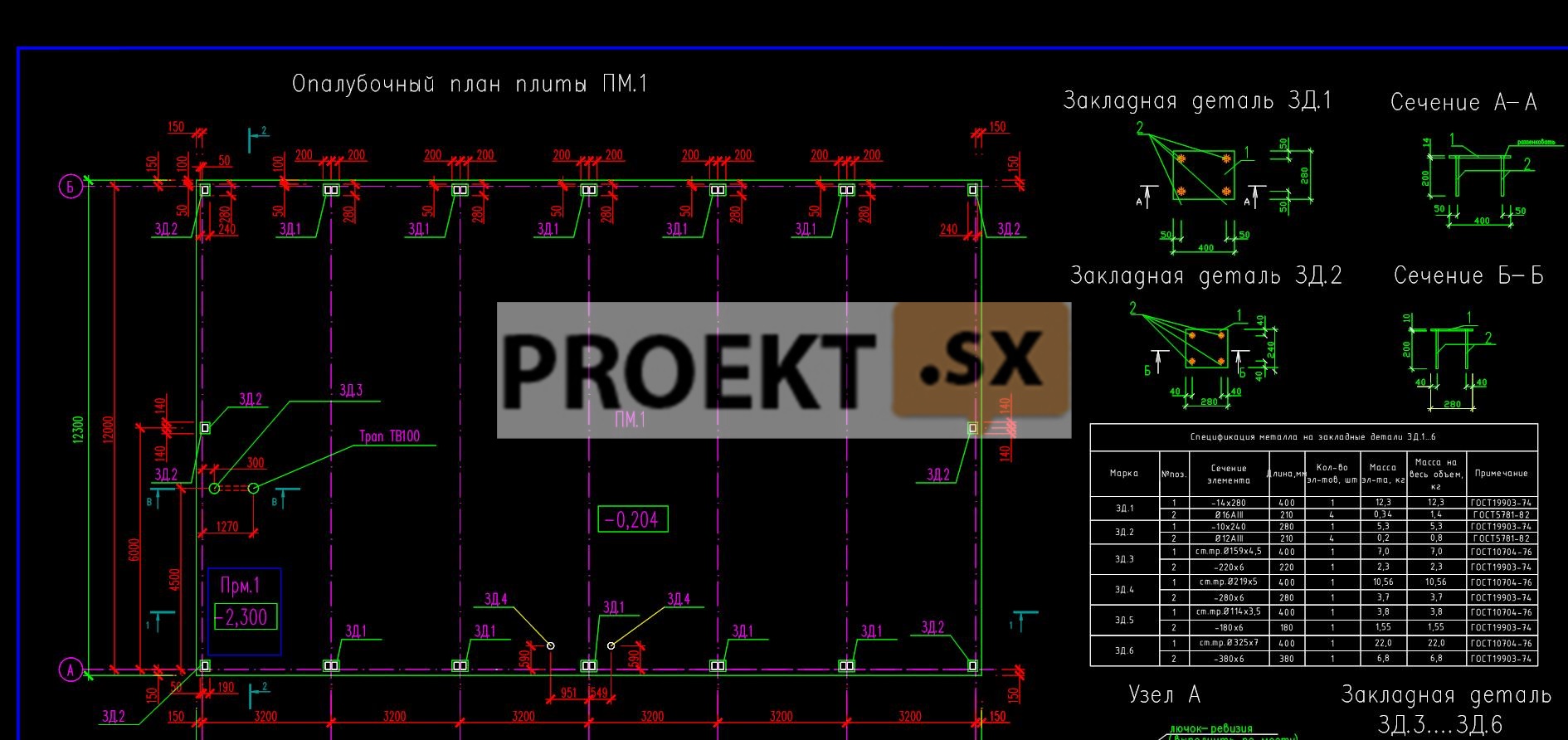1568x740 pixels.
Task: Select the '0,34' mass cell
Action: click(x=1383, y=514)
